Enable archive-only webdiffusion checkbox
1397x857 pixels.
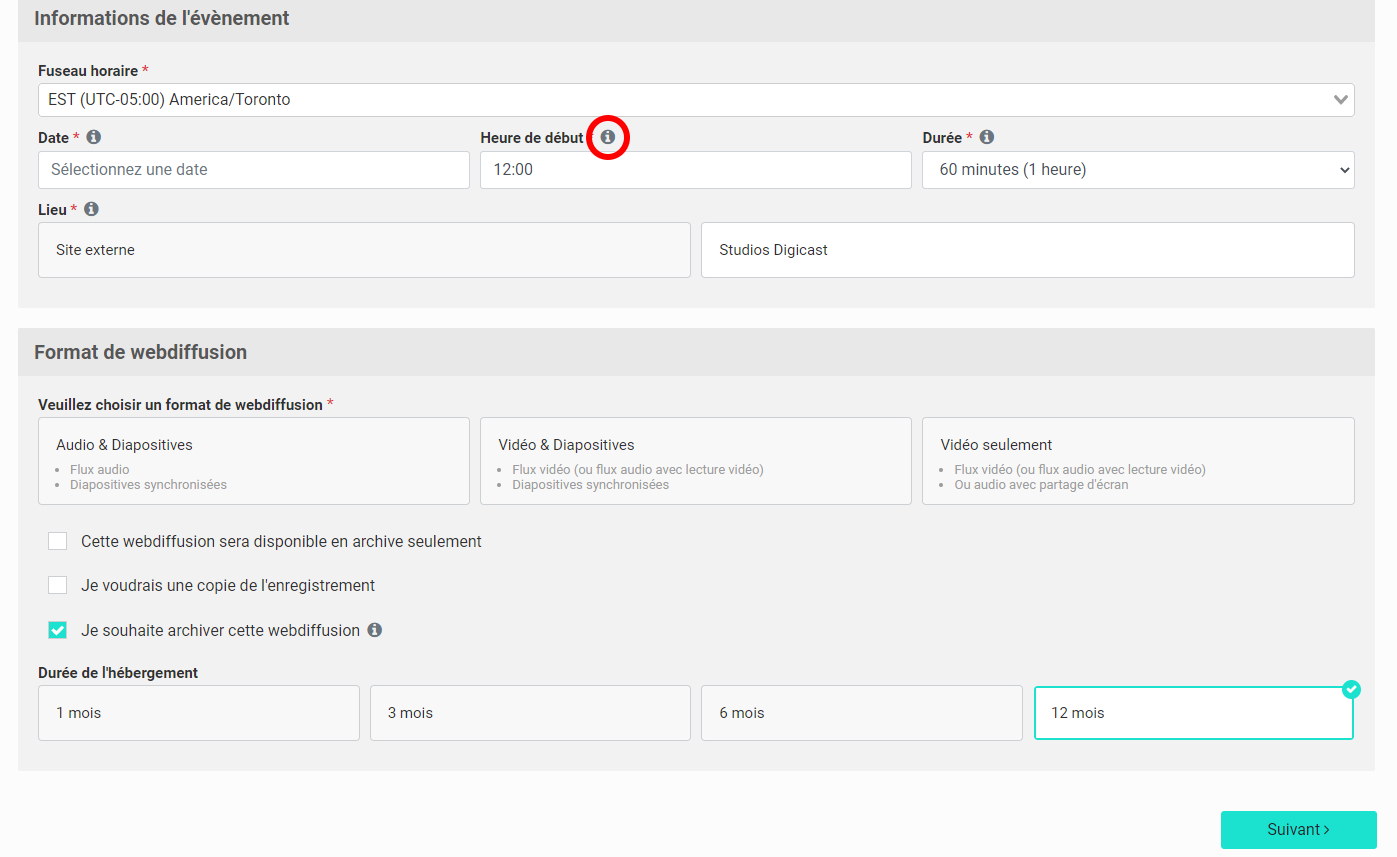point(58,541)
